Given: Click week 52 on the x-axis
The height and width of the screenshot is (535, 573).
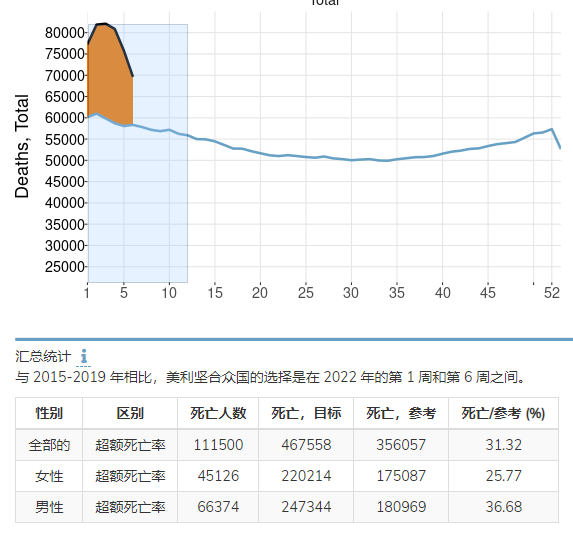Looking at the screenshot, I should click(552, 293).
